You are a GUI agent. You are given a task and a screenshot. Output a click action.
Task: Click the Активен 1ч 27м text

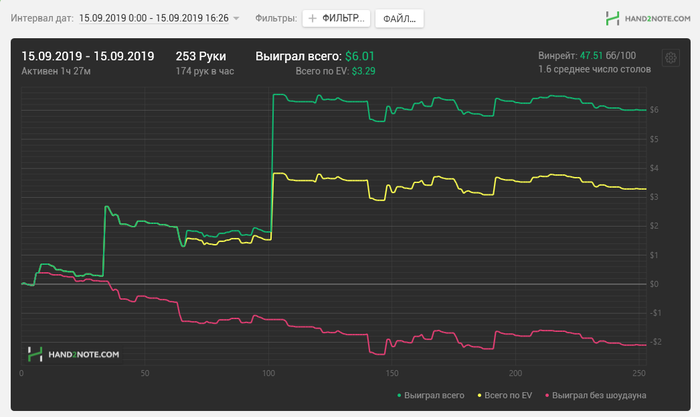tap(56, 71)
